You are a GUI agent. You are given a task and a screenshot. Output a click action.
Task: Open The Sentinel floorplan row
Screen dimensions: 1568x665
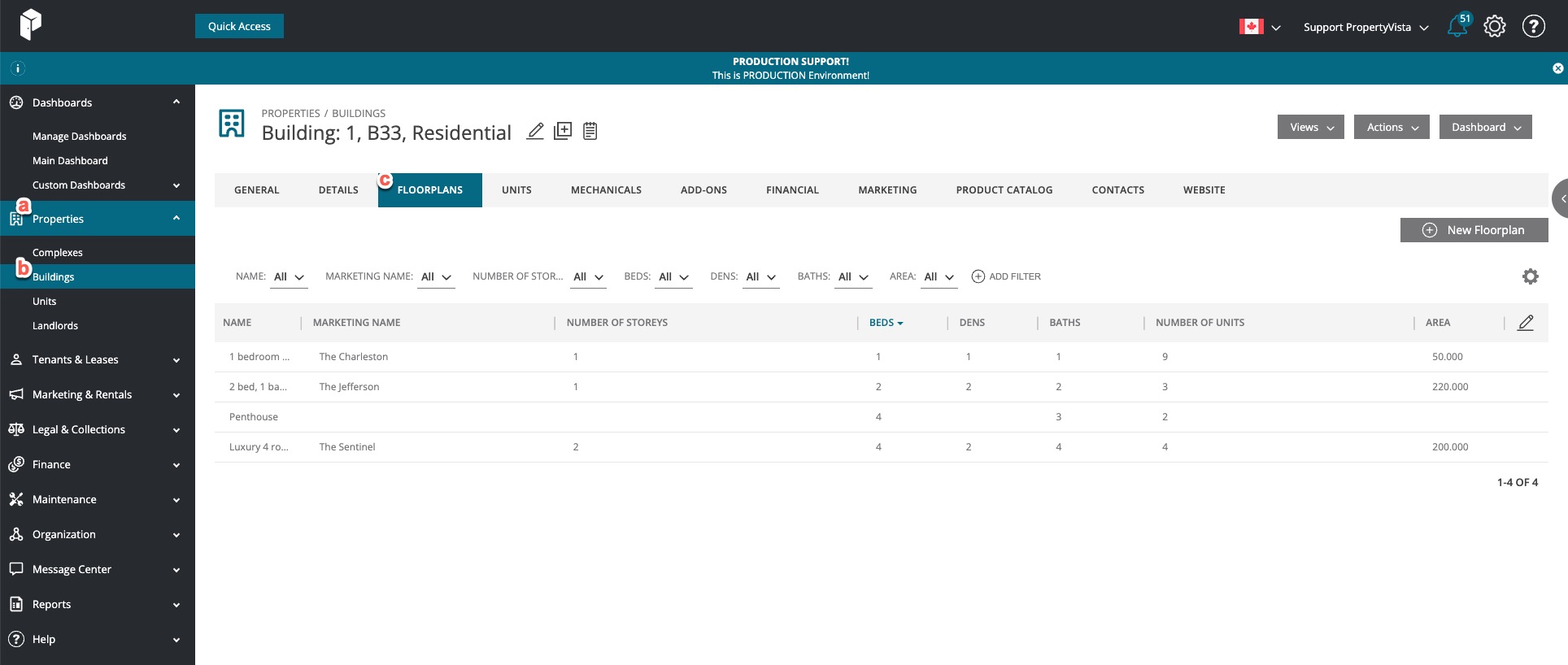pos(882,447)
